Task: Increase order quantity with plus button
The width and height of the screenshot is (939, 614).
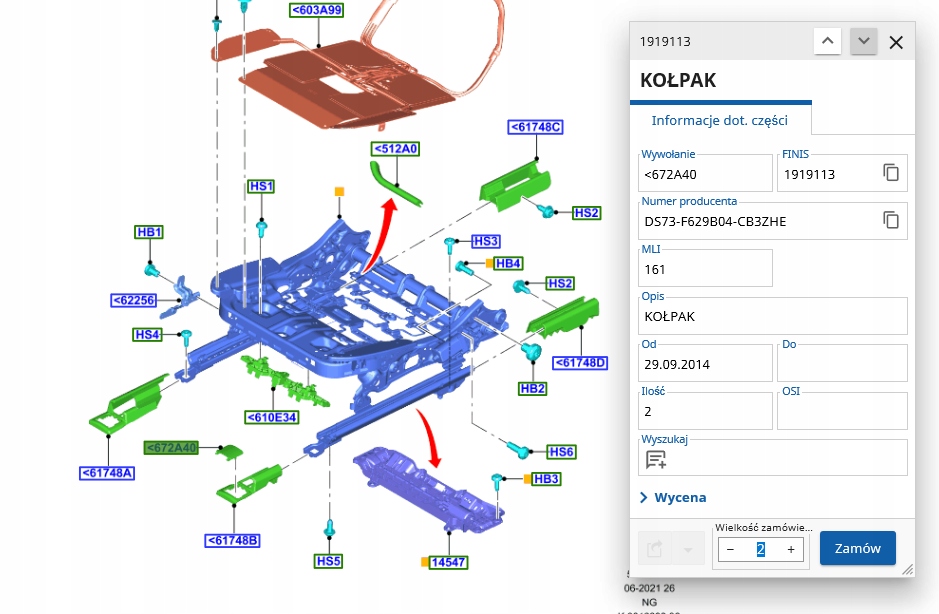Action: (791, 549)
